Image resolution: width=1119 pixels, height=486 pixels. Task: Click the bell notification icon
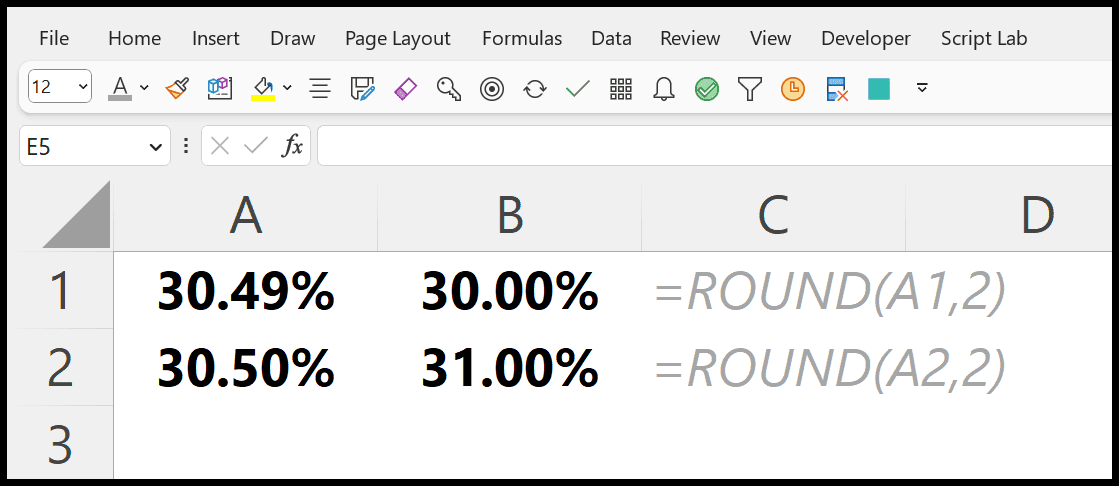[663, 88]
